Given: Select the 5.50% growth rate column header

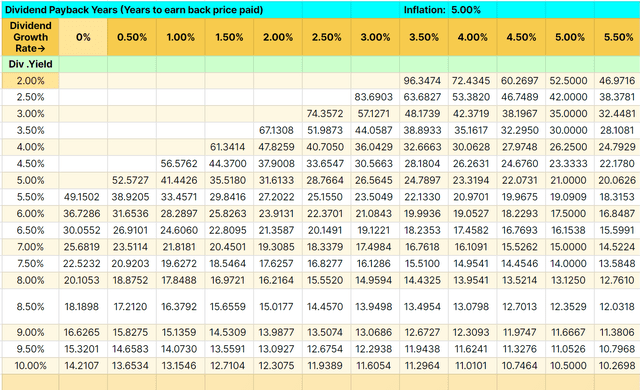Looking at the screenshot, I should click(x=618, y=37).
